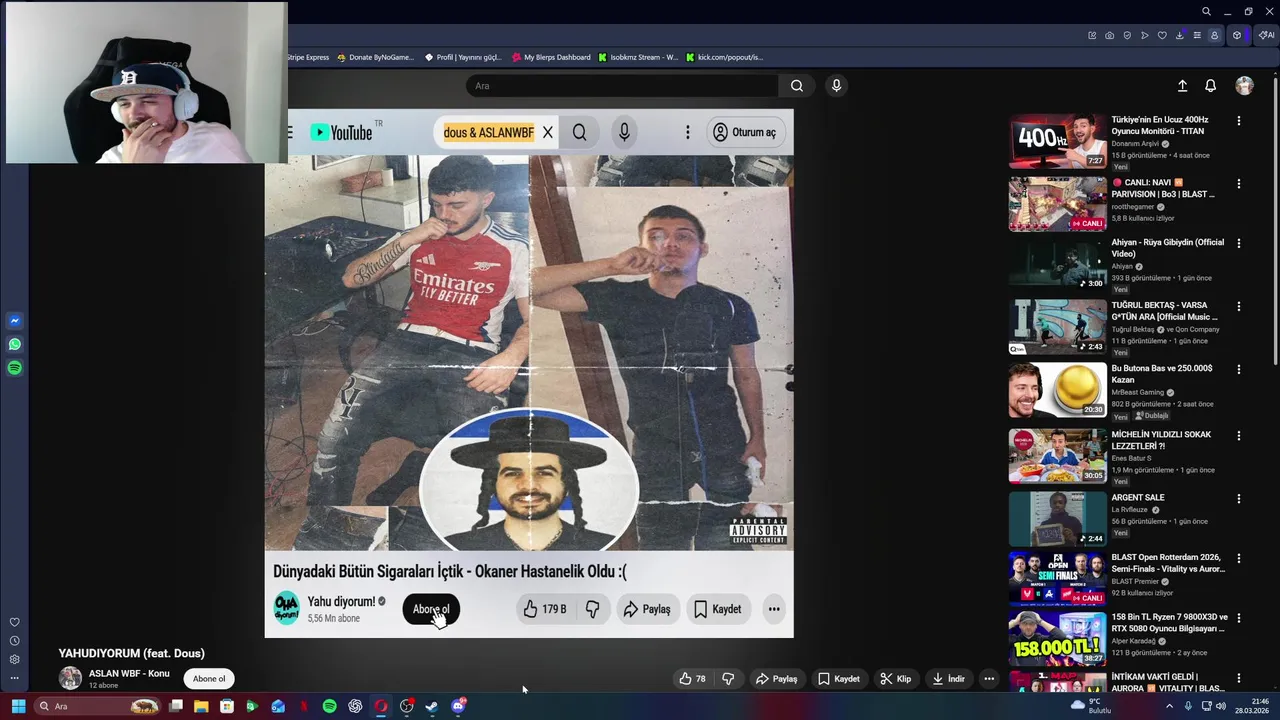
Task: Open browser tab search magnifier in title bar
Action: tap(1206, 12)
